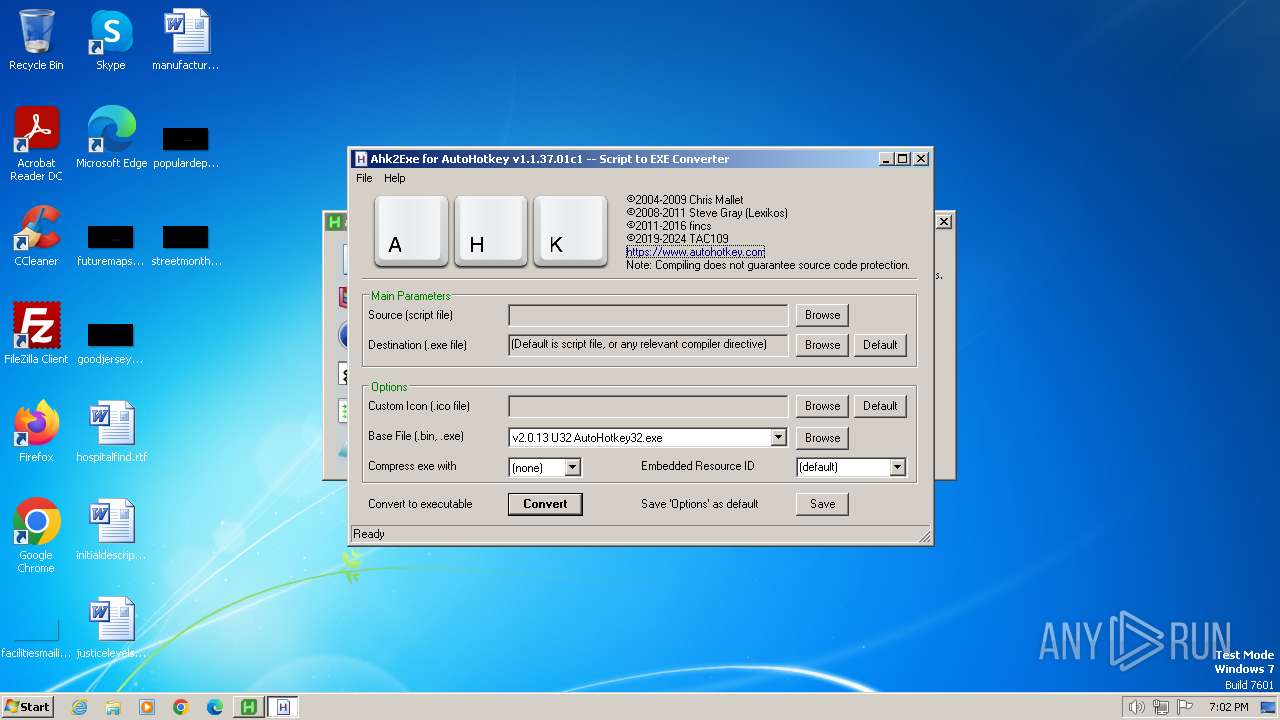Select the futuremaps... desktop file
The image size is (1280, 720).
point(111,243)
